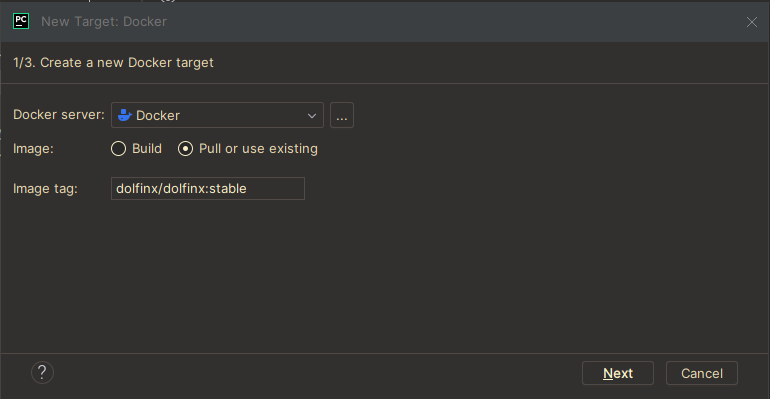
Task: Click the Docker whale icon in server combo
Action: click(125, 115)
